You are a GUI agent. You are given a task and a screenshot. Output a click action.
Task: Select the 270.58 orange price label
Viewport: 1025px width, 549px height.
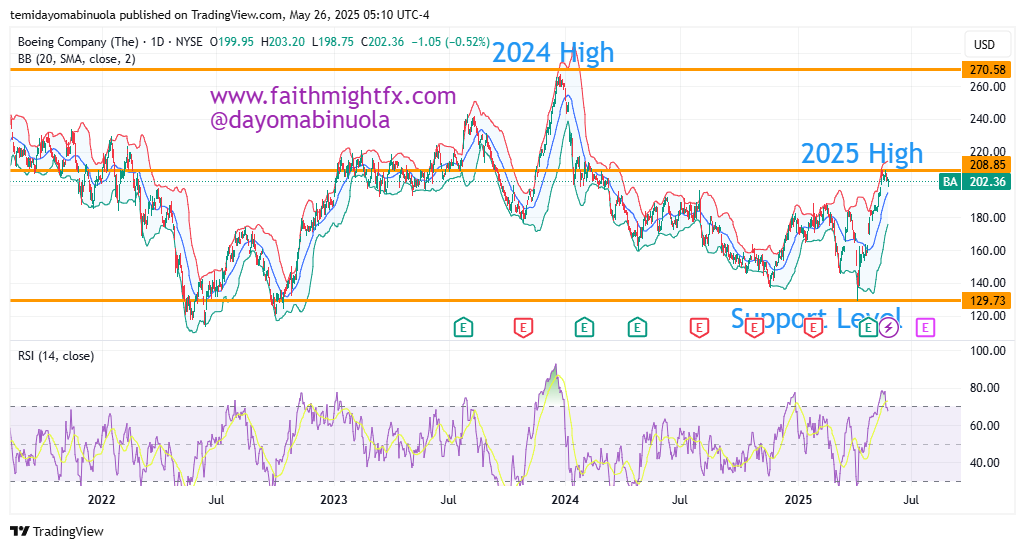[987, 70]
